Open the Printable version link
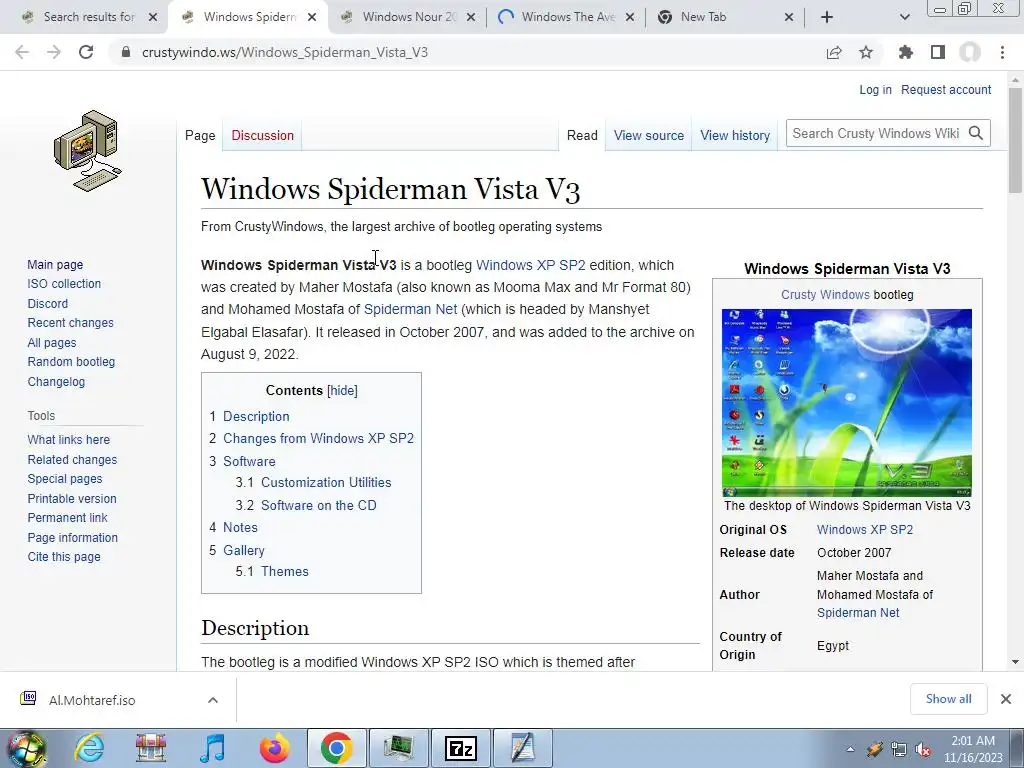This screenshot has width=1024, height=768. coord(72,498)
